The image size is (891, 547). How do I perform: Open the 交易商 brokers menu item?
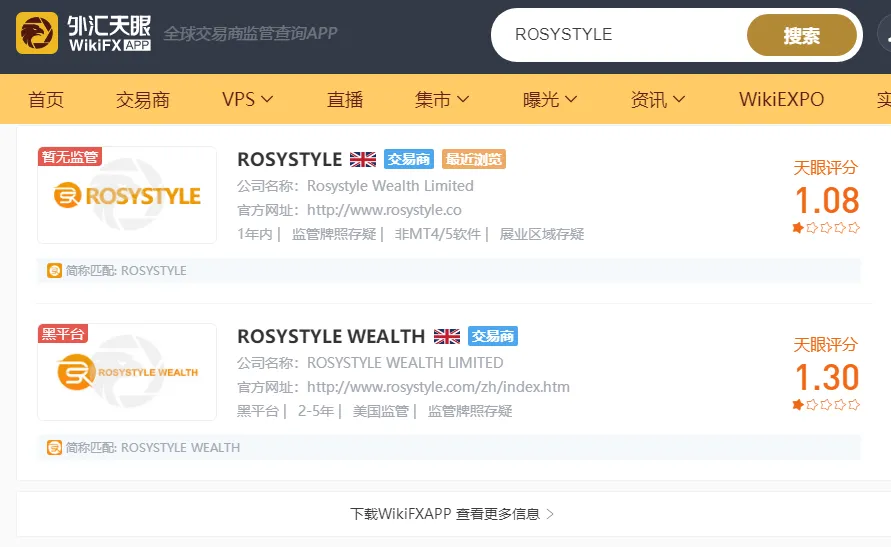(143, 99)
